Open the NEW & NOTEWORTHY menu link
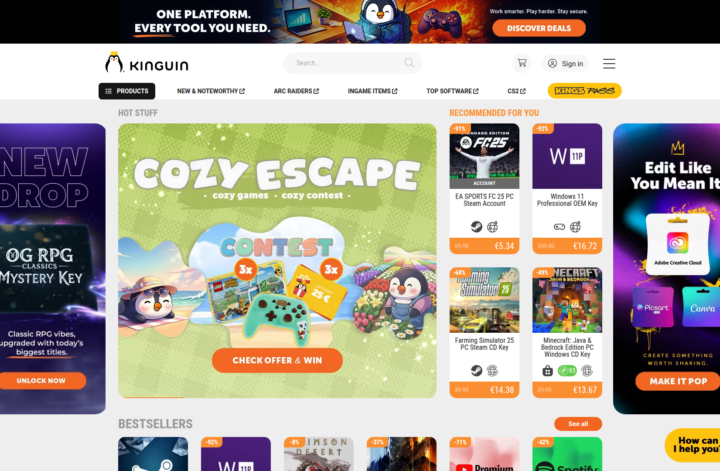This screenshot has width=720, height=471. pyautogui.click(x=211, y=91)
